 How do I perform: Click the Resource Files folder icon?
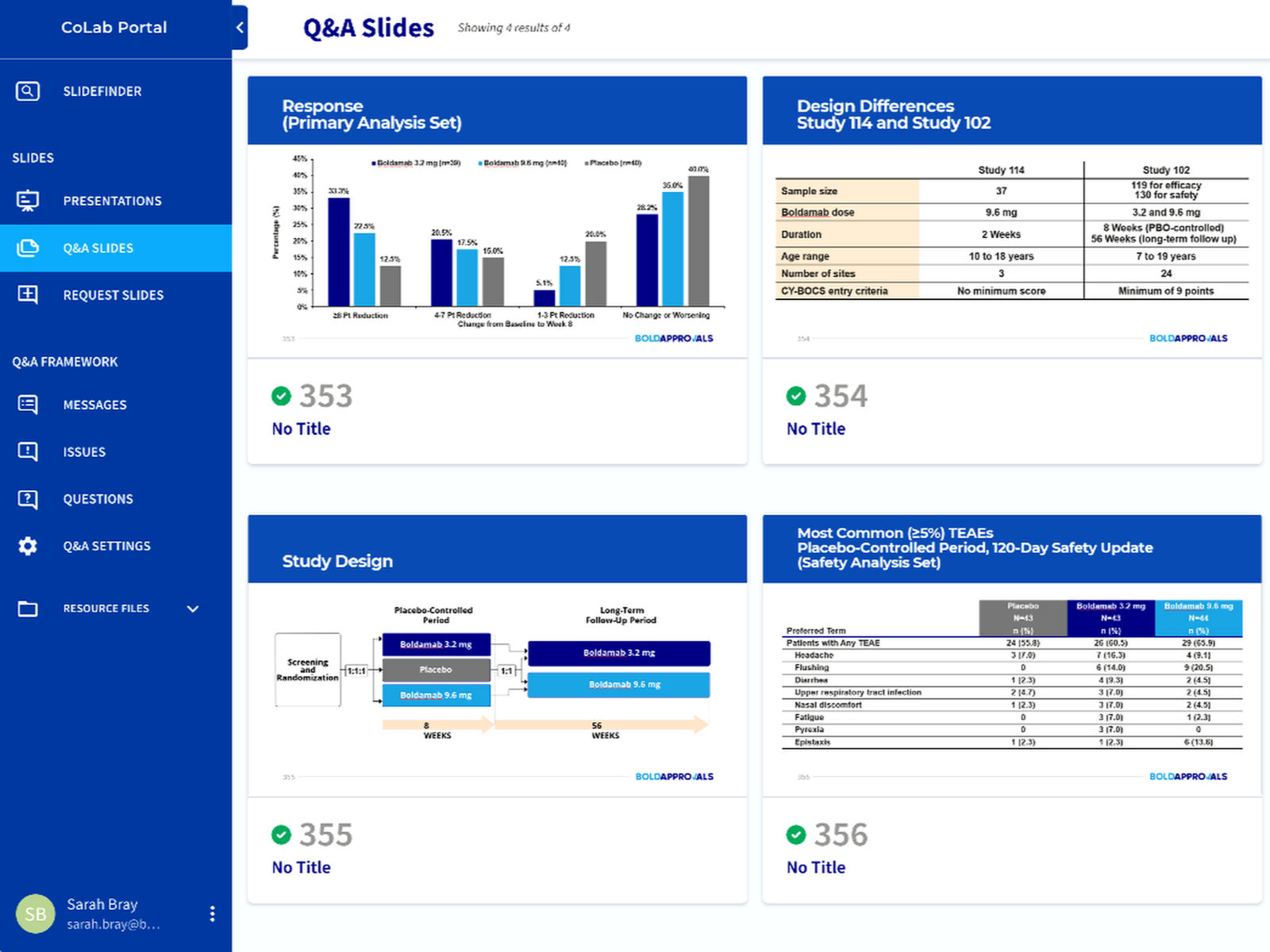coord(28,608)
